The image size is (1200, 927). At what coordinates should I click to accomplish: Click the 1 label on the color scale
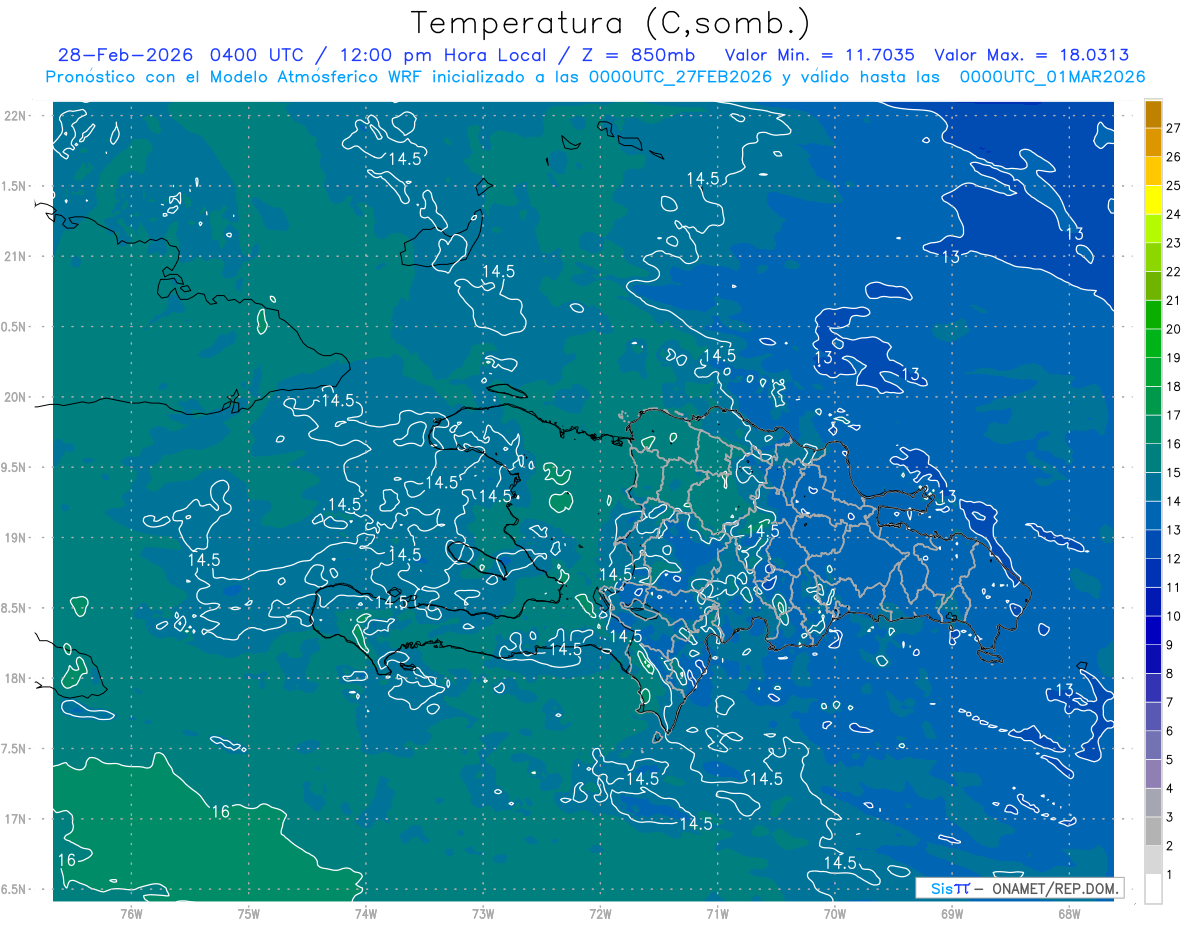point(1170,875)
